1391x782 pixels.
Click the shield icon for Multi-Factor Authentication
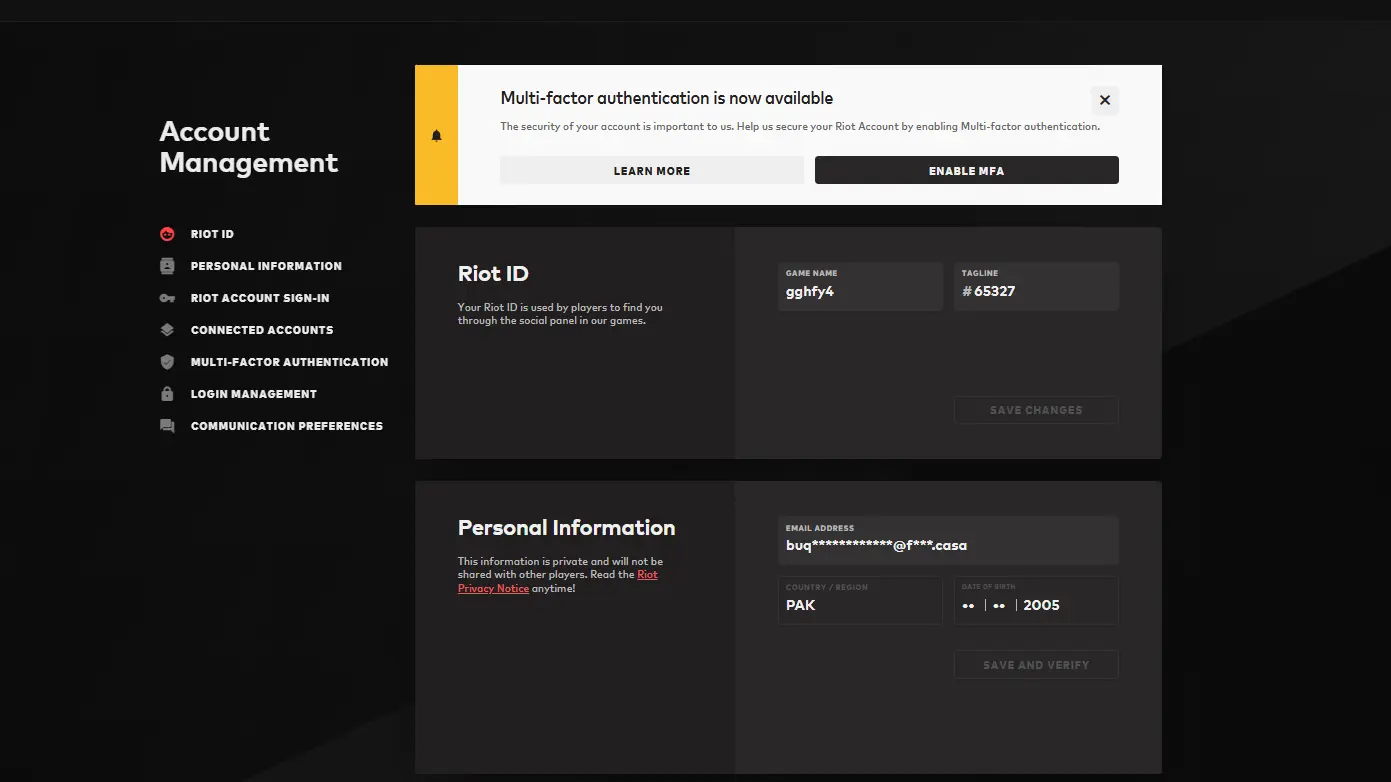tap(167, 362)
